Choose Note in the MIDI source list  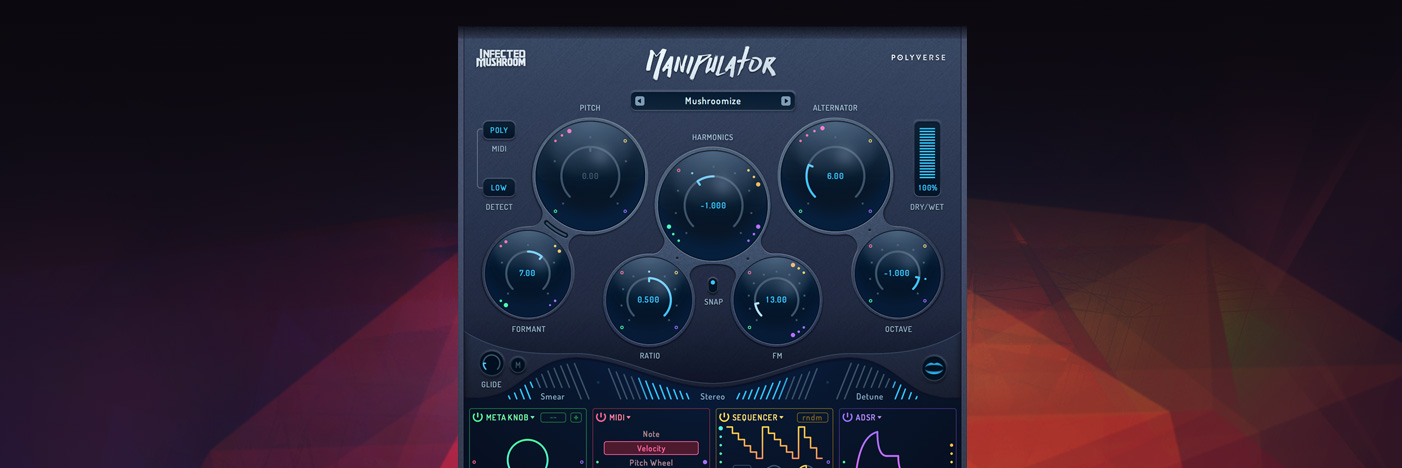(x=651, y=434)
